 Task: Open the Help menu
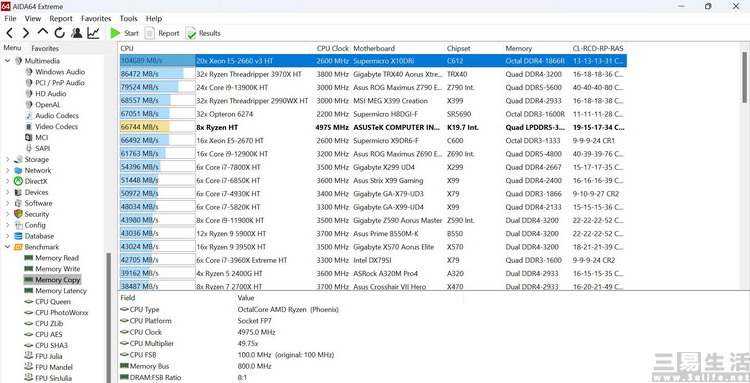pos(154,19)
